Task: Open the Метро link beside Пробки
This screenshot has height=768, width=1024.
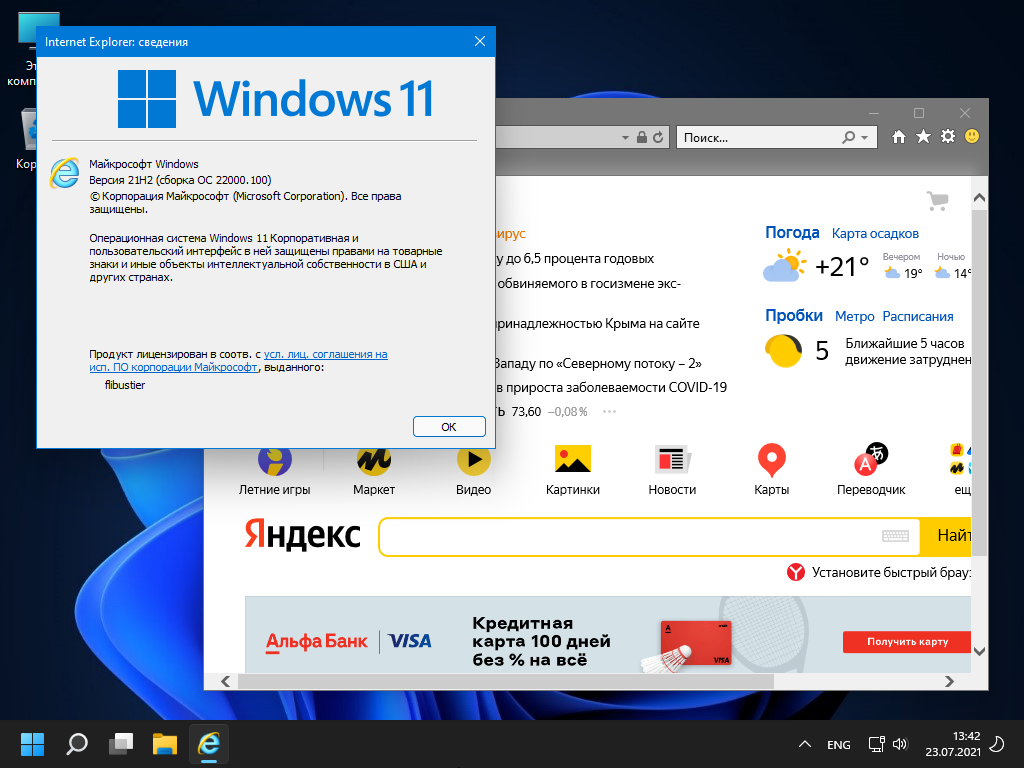Action: [x=854, y=316]
